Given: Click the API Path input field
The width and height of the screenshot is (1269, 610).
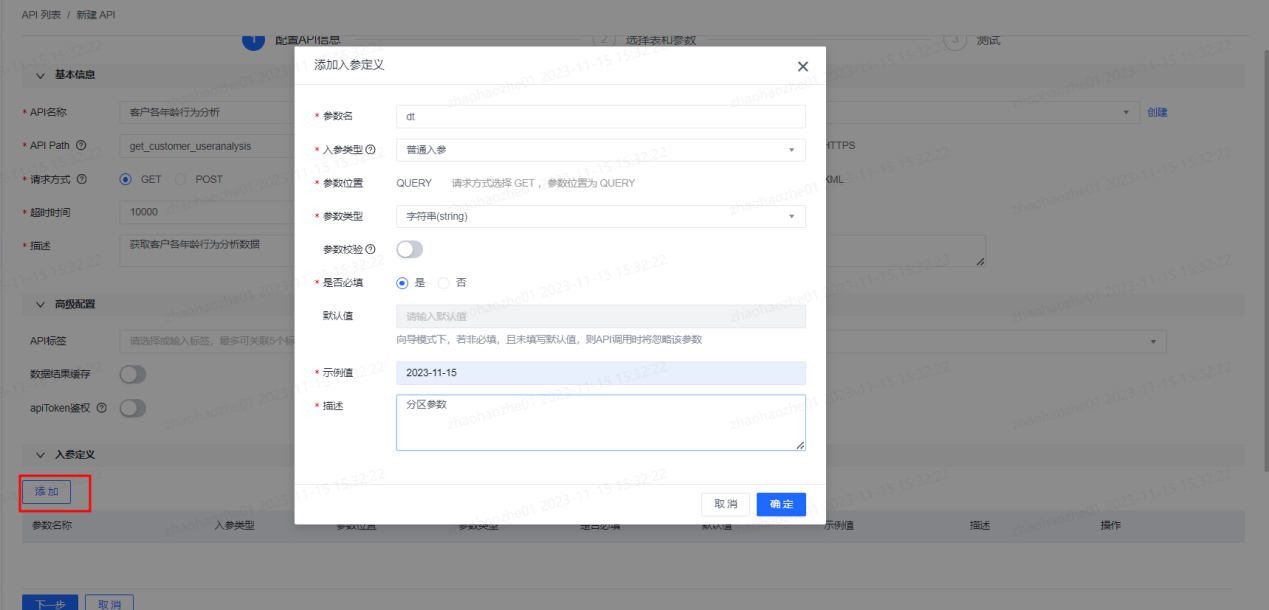Looking at the screenshot, I should coord(206,145).
